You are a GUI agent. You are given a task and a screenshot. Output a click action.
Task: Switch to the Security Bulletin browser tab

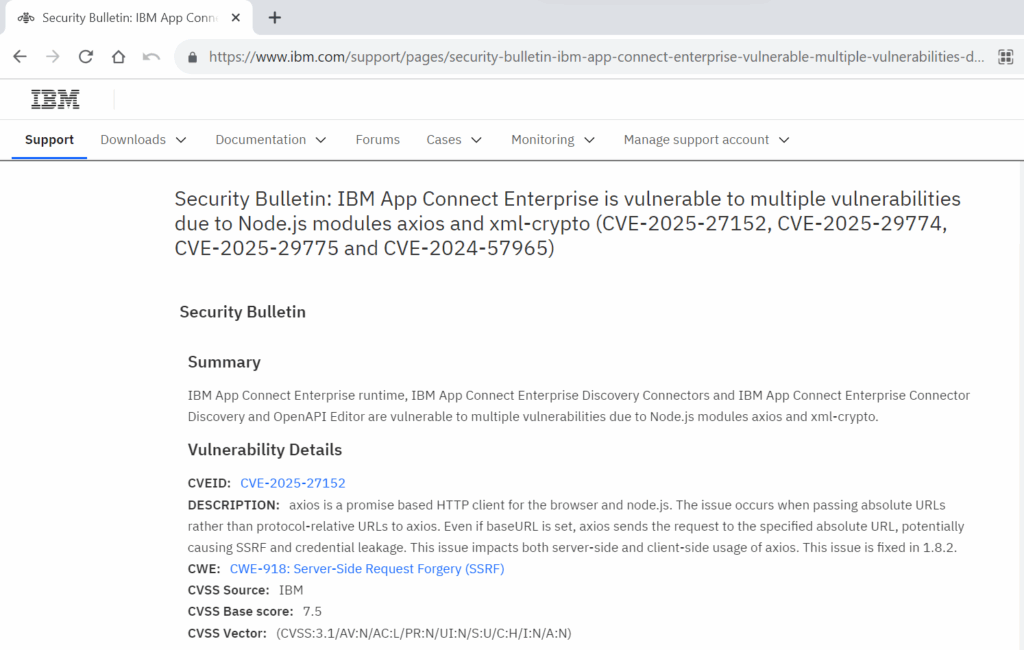(x=130, y=17)
